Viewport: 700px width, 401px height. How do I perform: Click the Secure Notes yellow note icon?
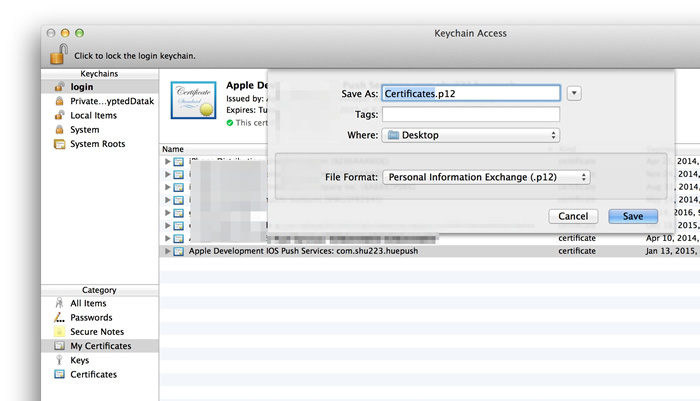coord(59,332)
